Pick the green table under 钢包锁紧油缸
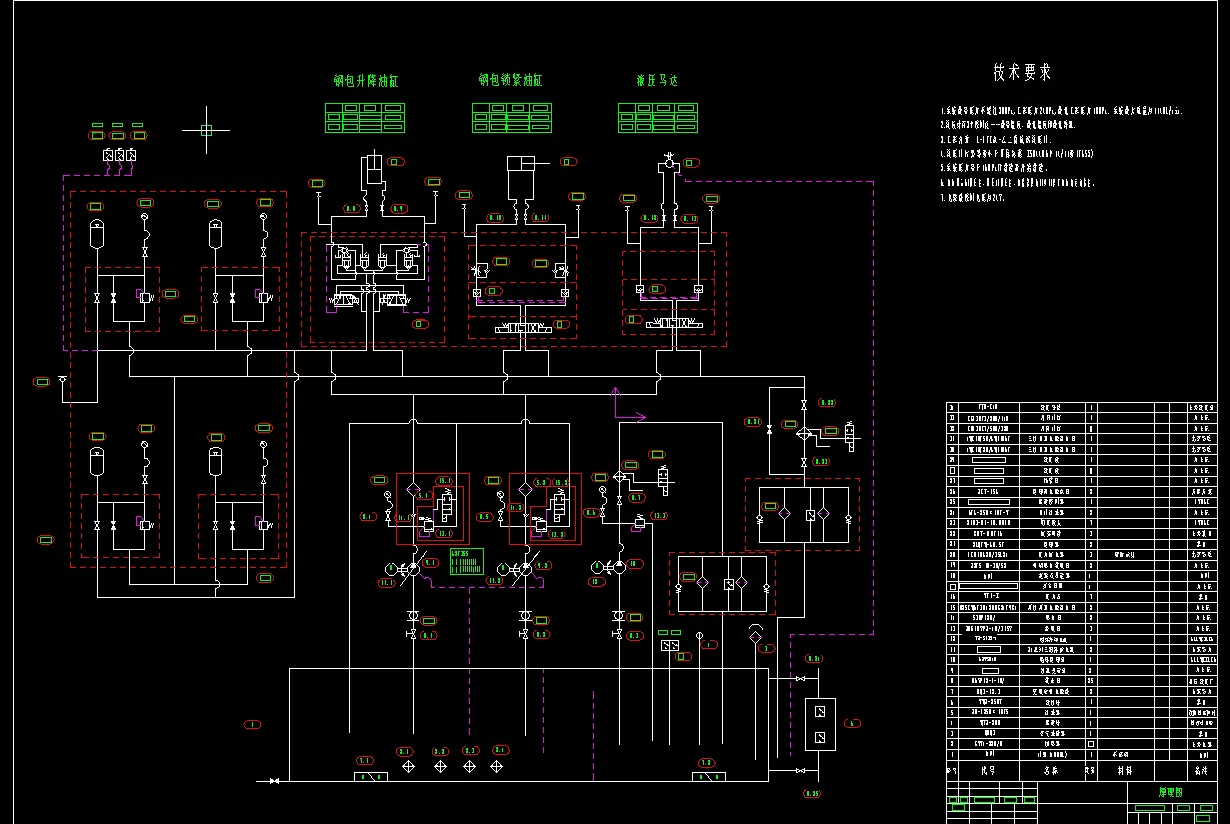1230x824 pixels. pos(513,117)
